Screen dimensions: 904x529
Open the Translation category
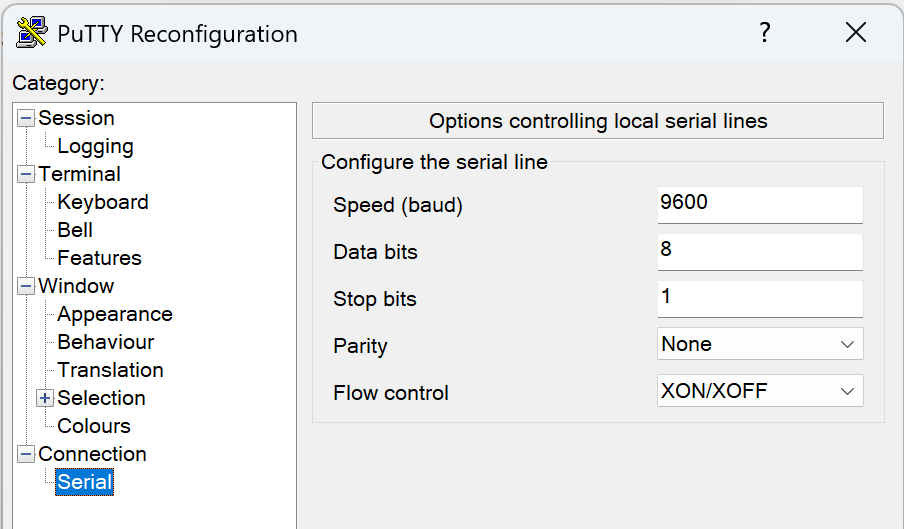pos(110,370)
